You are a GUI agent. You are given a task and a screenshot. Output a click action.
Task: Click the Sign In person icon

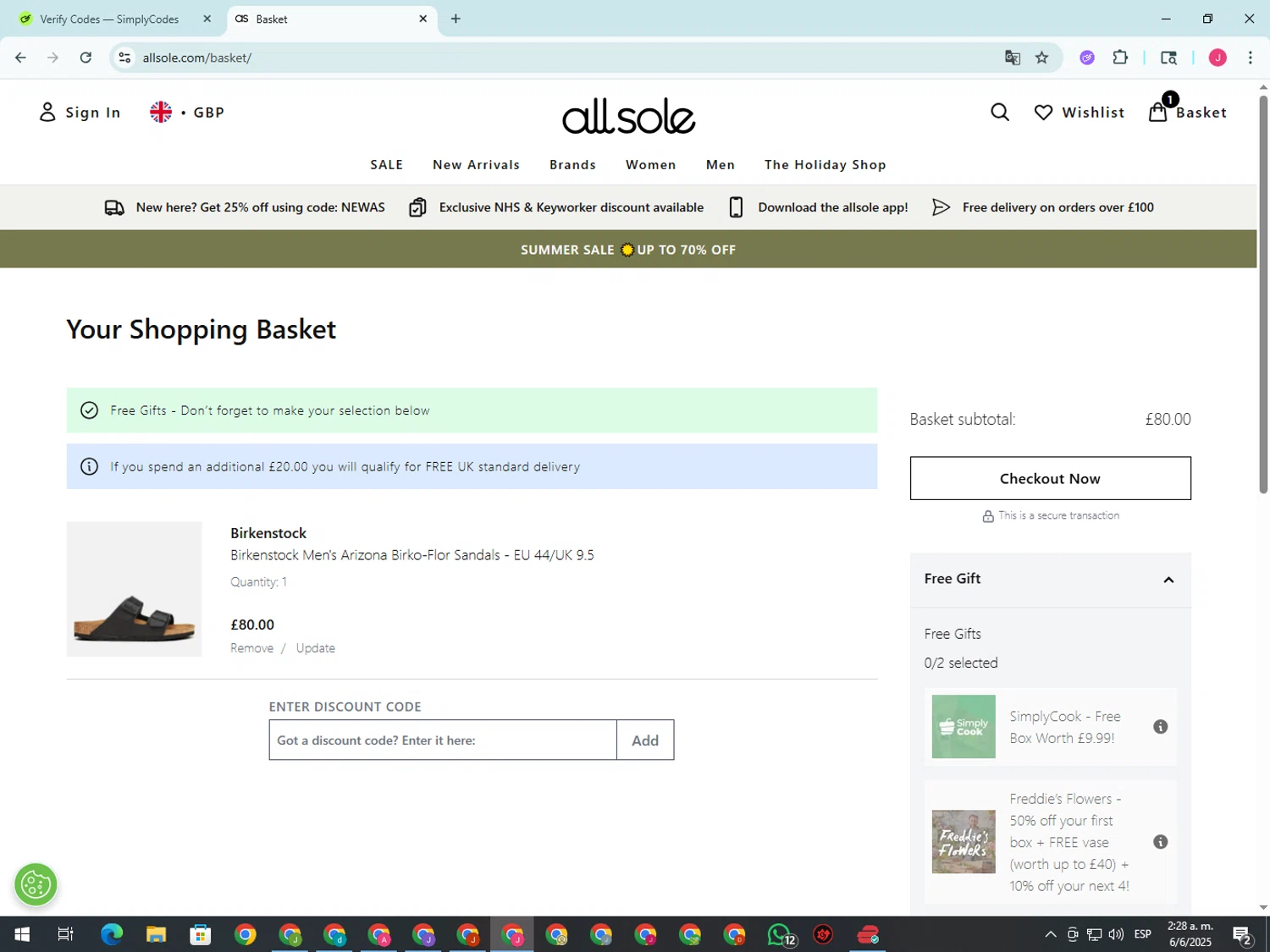tap(47, 113)
